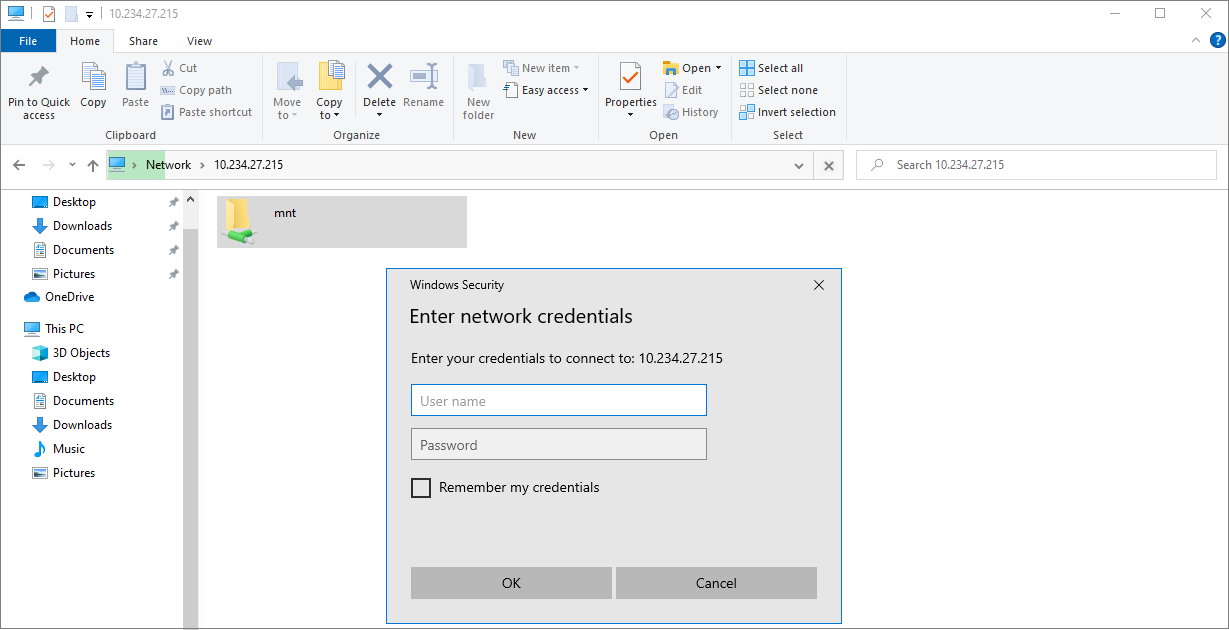Tick Remember my credentials checkbox
This screenshot has height=630, width=1229.
click(421, 488)
